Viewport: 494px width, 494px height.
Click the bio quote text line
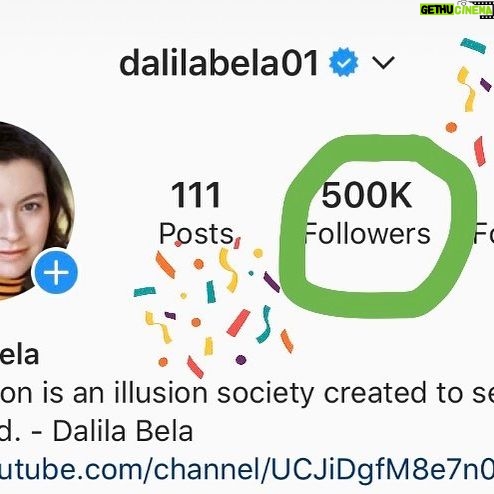click(x=247, y=393)
